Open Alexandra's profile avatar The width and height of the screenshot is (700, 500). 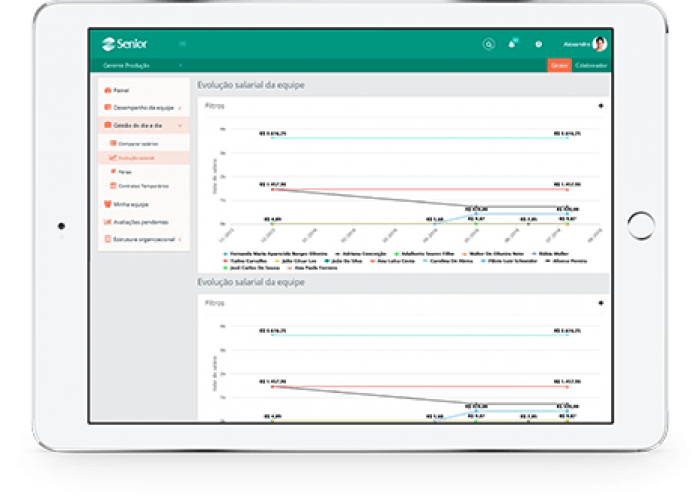coord(599,44)
